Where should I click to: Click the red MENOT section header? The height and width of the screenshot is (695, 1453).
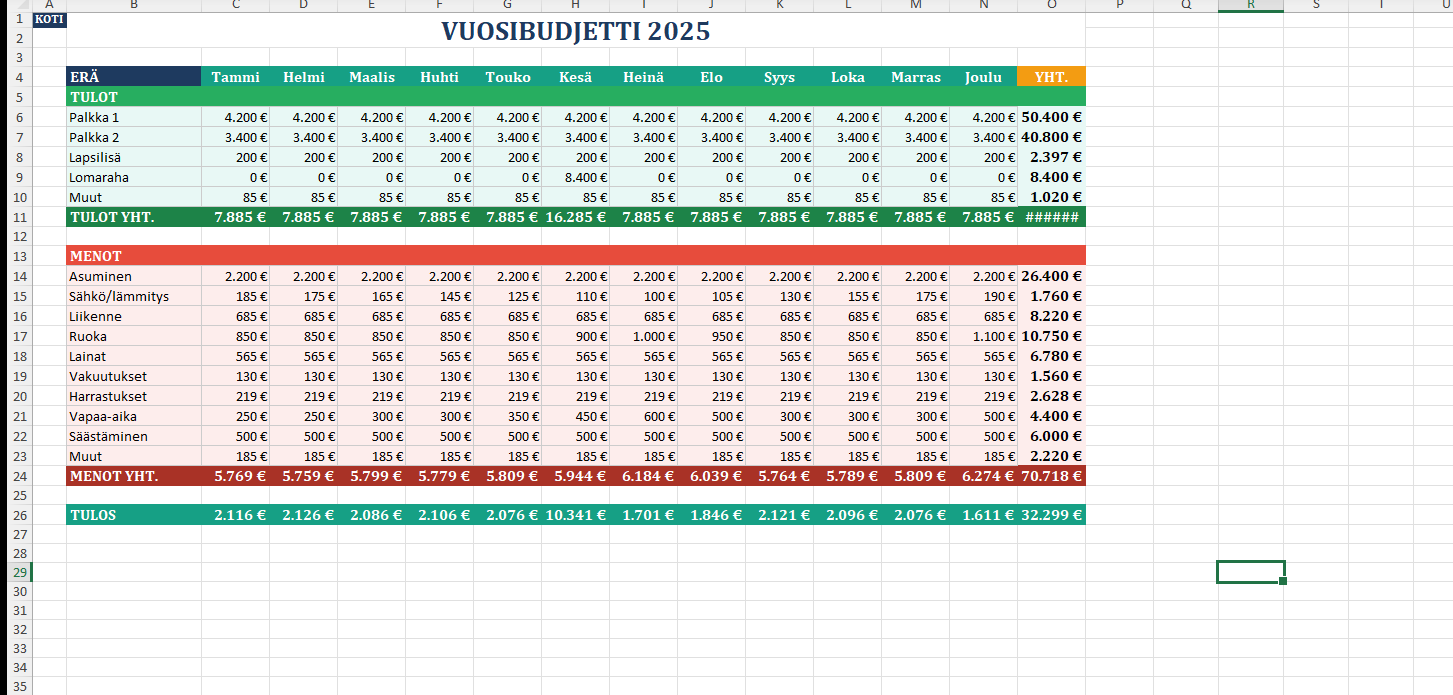click(x=575, y=256)
